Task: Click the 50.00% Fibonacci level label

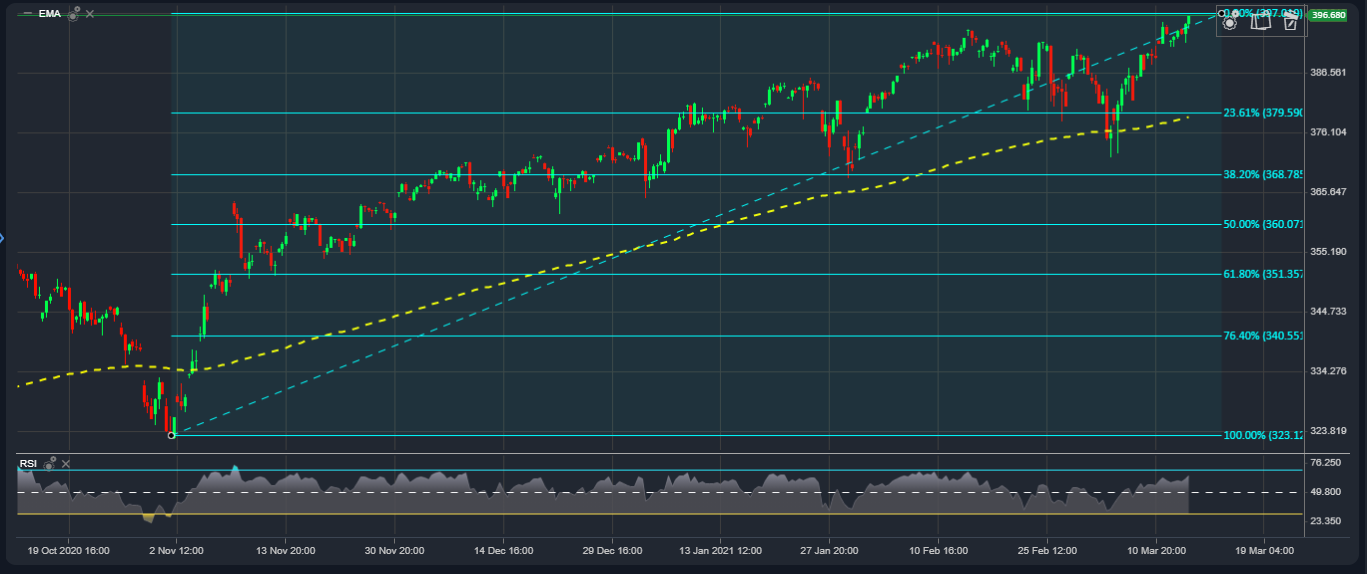Action: click(x=1262, y=224)
